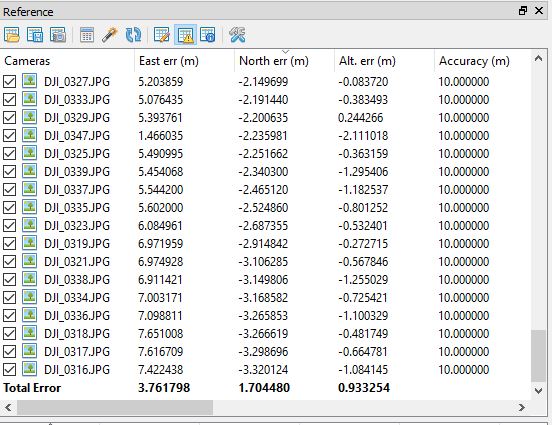Click the Total Error row label
Viewport: 552px width, 425px height.
32,388
